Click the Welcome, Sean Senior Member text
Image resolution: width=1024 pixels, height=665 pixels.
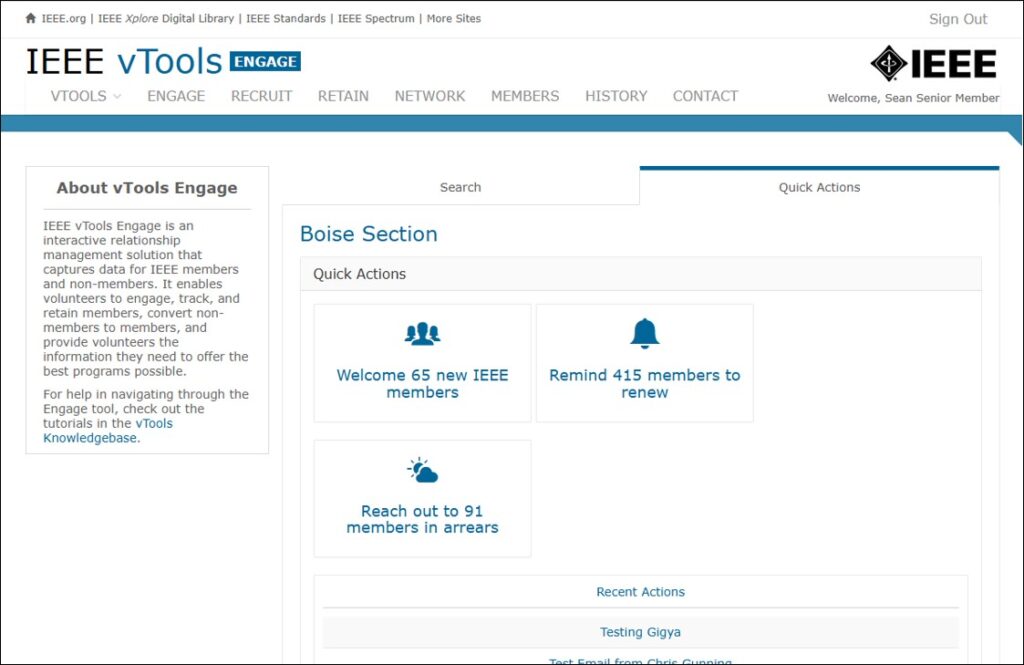tap(913, 98)
